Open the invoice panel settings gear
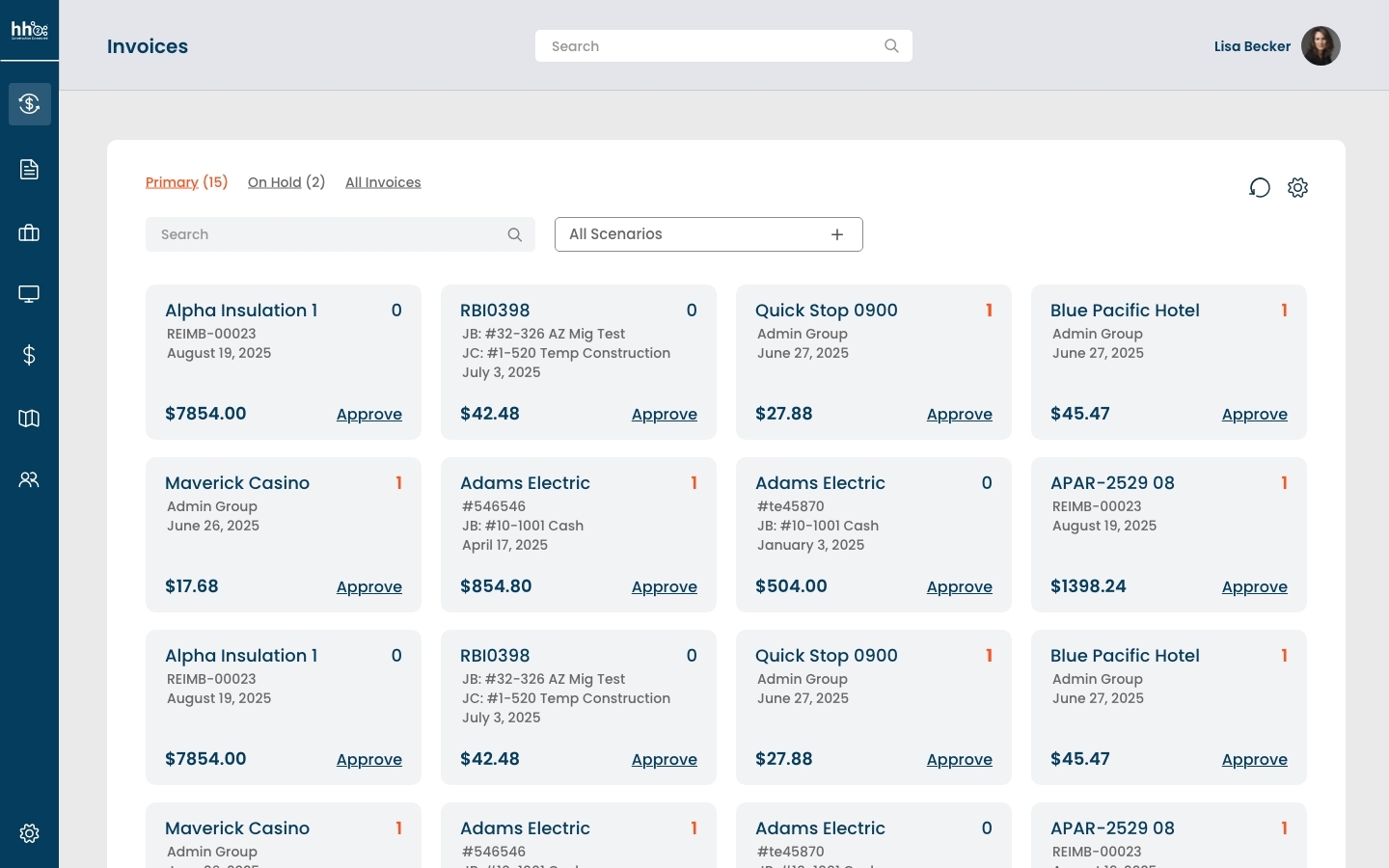Image resolution: width=1389 pixels, height=868 pixels. pyautogui.click(x=1297, y=188)
